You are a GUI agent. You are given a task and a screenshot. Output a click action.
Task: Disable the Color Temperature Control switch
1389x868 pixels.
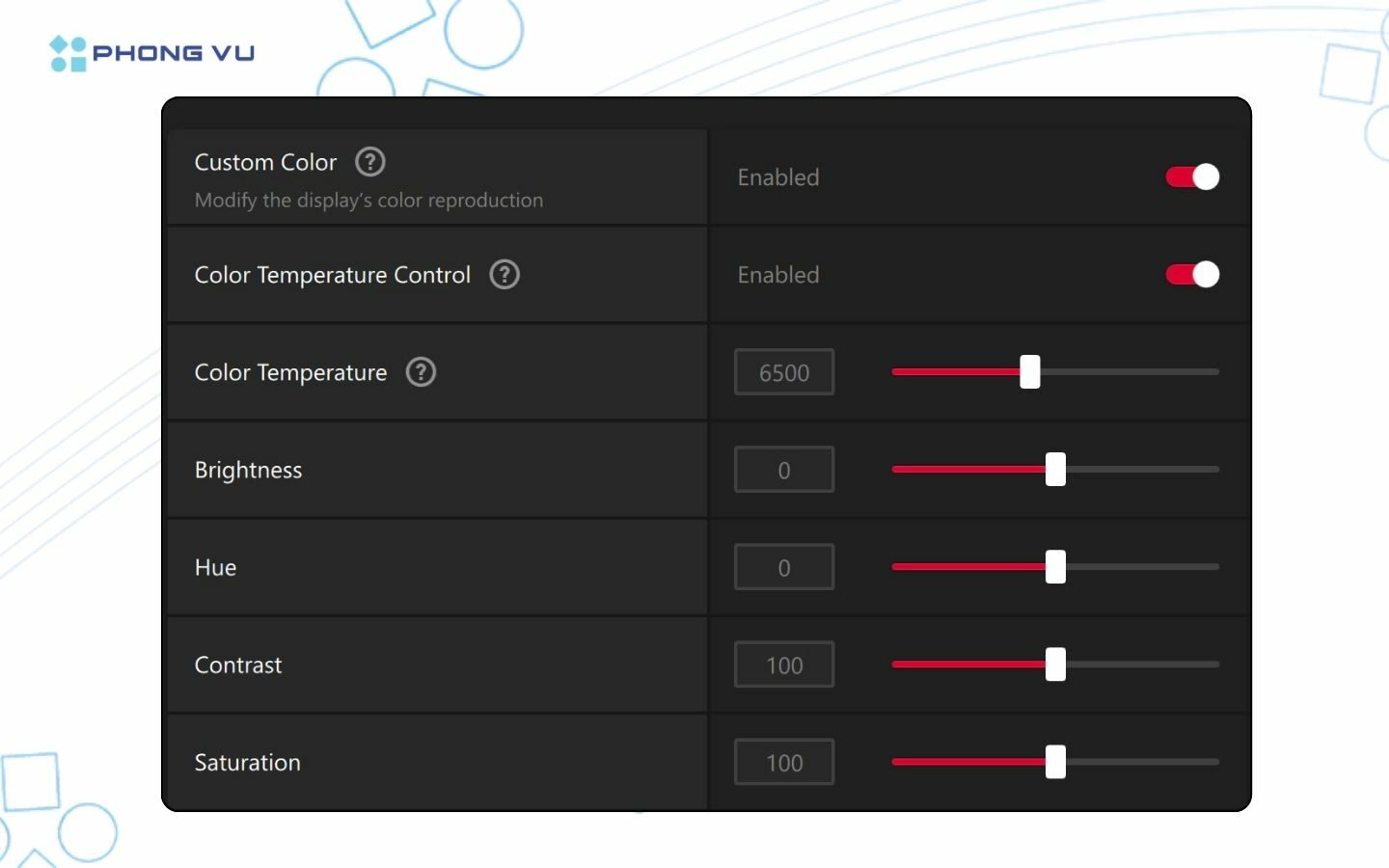(x=1192, y=275)
